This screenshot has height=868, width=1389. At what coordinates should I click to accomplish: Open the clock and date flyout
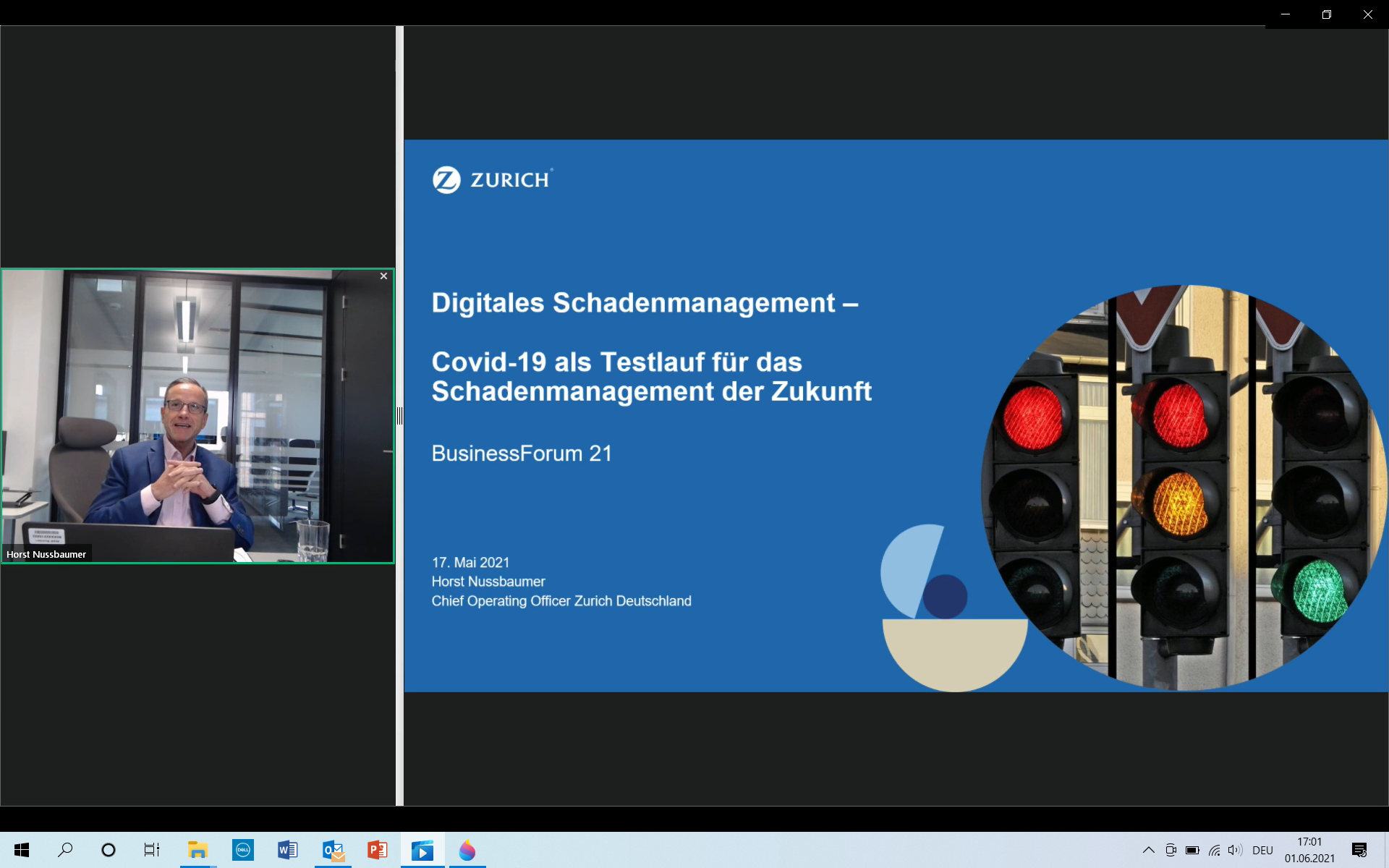pyautogui.click(x=1309, y=850)
